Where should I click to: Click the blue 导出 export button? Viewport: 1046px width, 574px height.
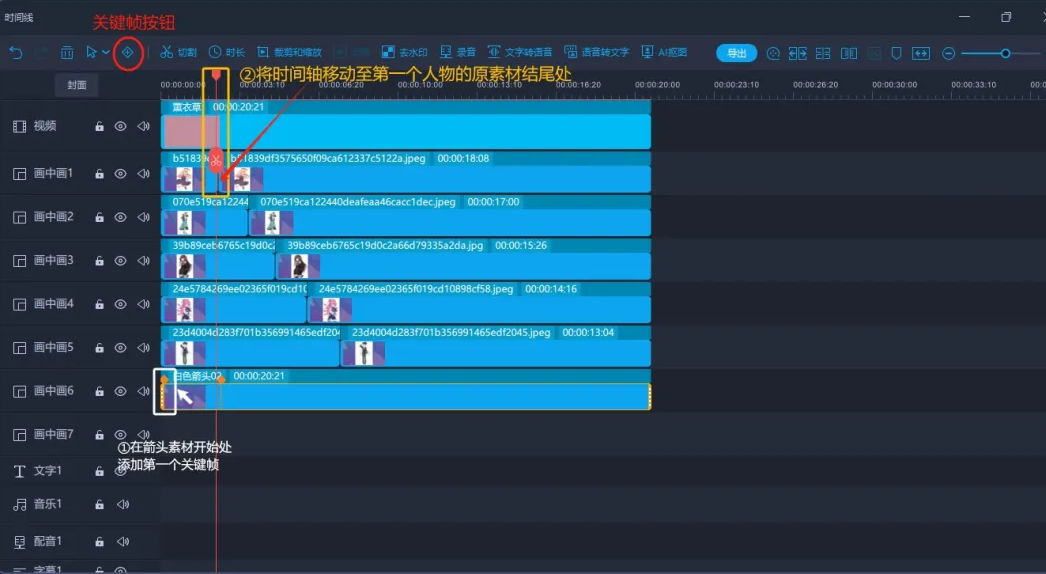pos(736,53)
